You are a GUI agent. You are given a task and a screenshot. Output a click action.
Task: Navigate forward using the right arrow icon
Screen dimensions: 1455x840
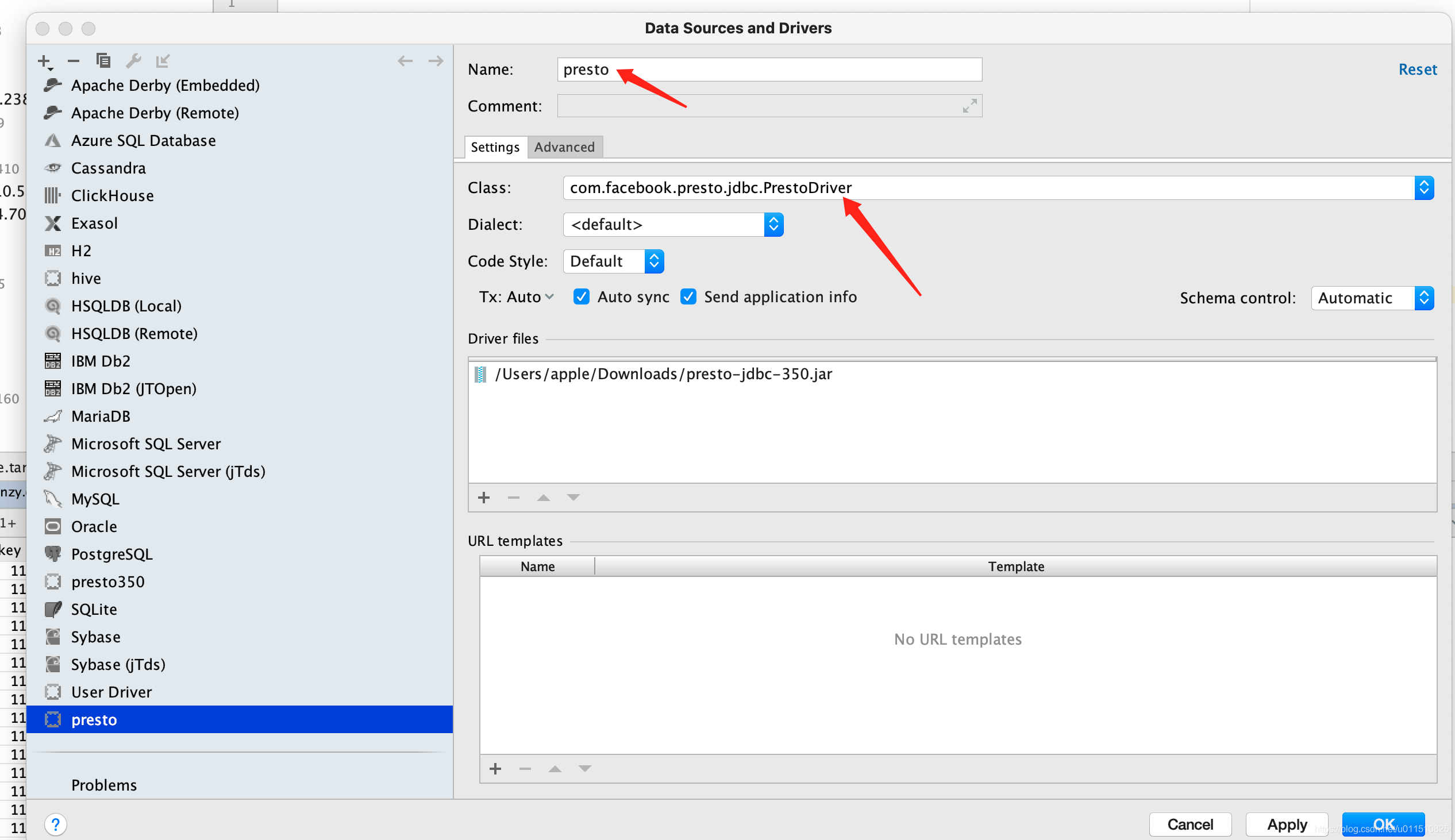(436, 60)
